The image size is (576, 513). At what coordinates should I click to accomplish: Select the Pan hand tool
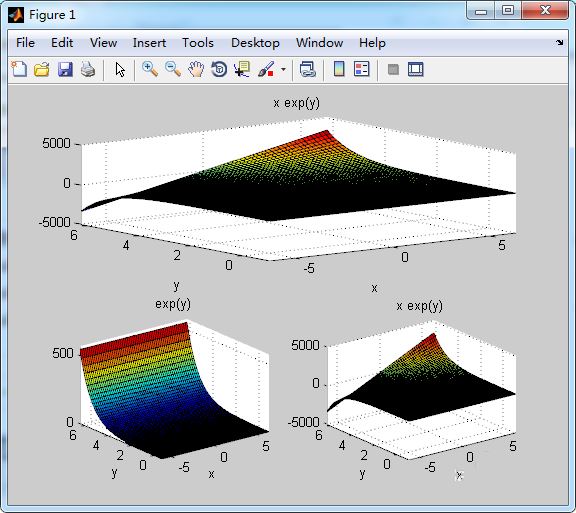click(x=196, y=69)
